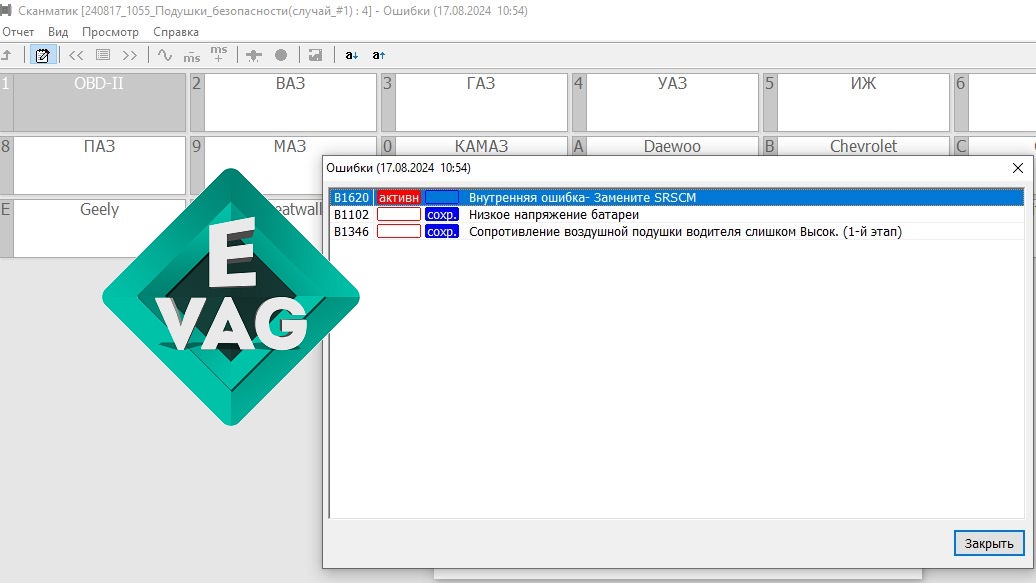Click the double-left-chevron previous icon
Viewport: 1036px width, 583px height.
tap(76, 56)
